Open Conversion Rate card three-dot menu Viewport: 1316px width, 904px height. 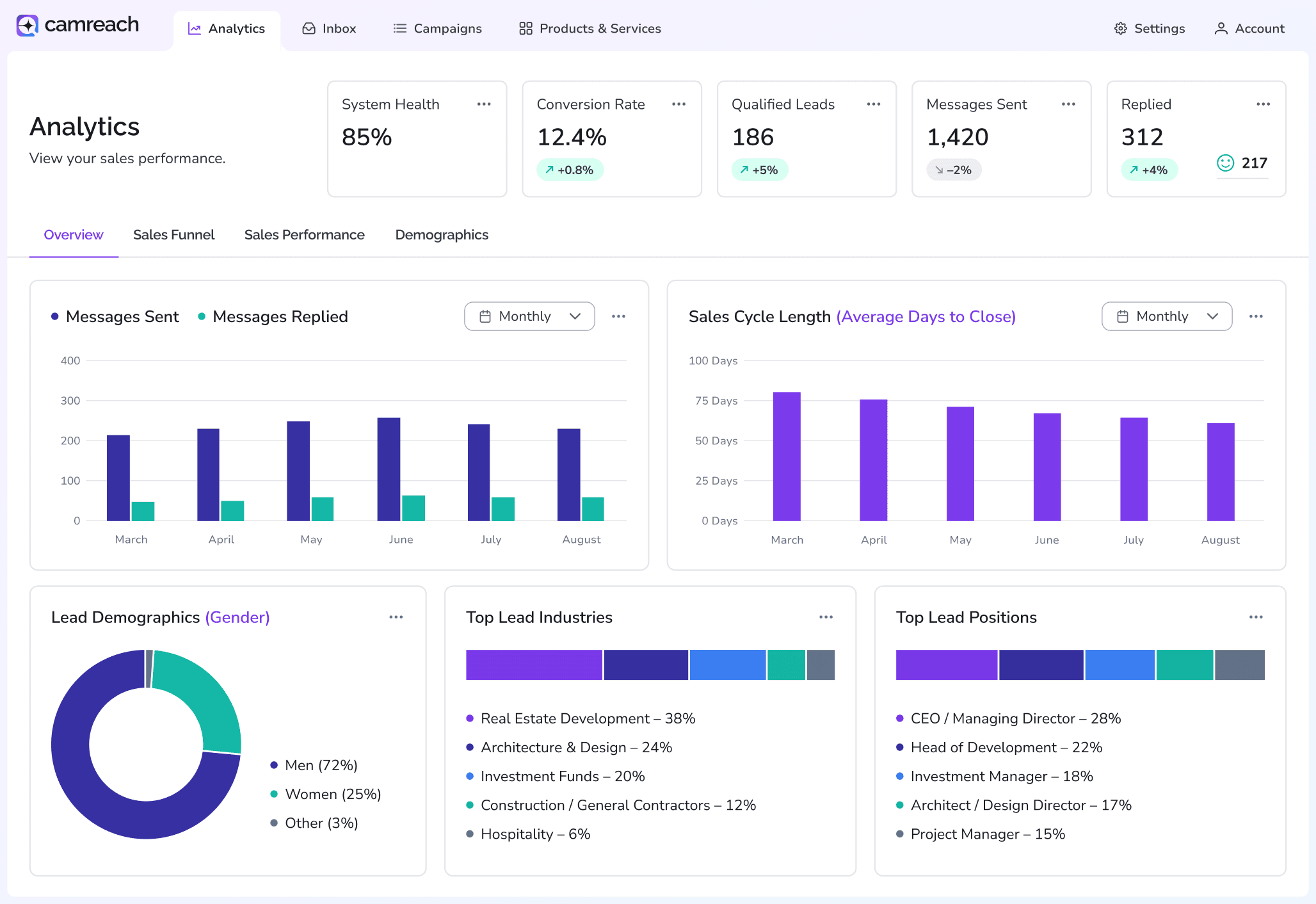(x=678, y=104)
